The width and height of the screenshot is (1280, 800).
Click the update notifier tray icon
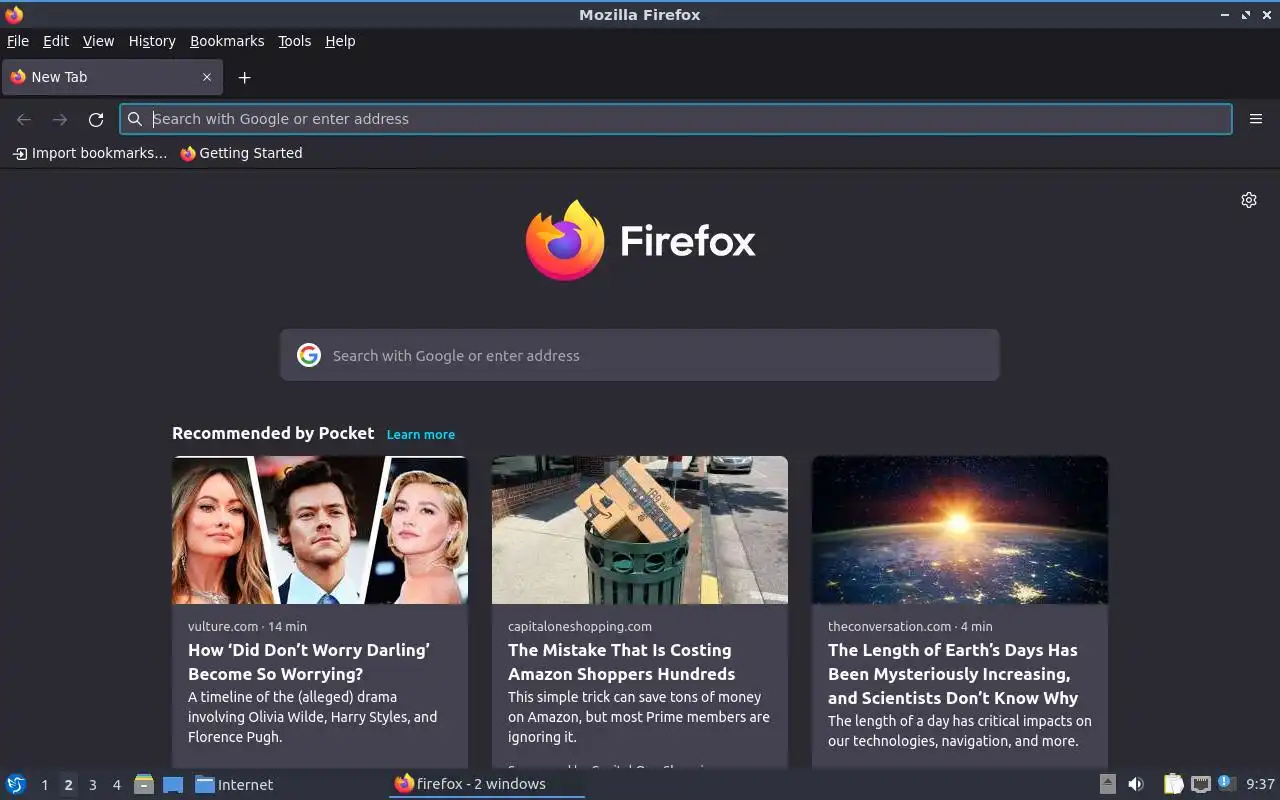pos(1227,784)
